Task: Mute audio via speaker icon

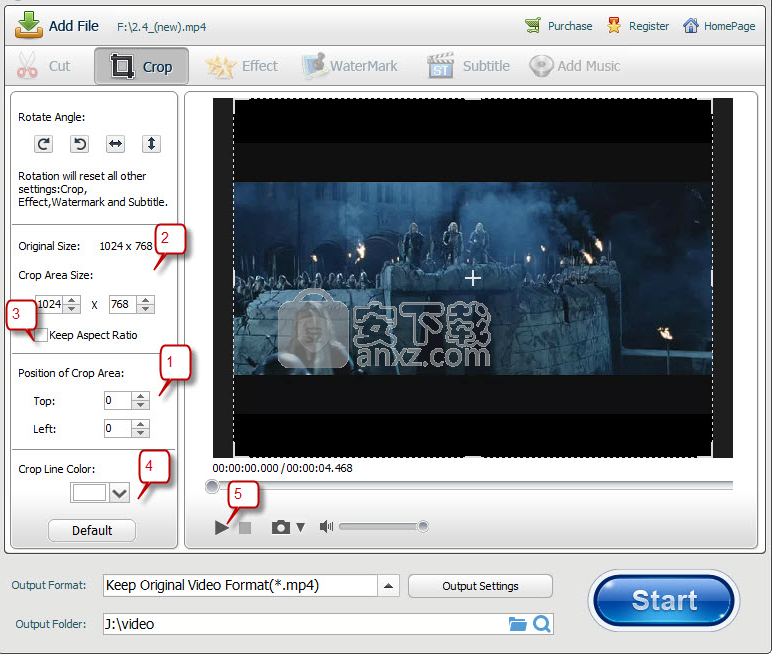Action: pyautogui.click(x=326, y=527)
